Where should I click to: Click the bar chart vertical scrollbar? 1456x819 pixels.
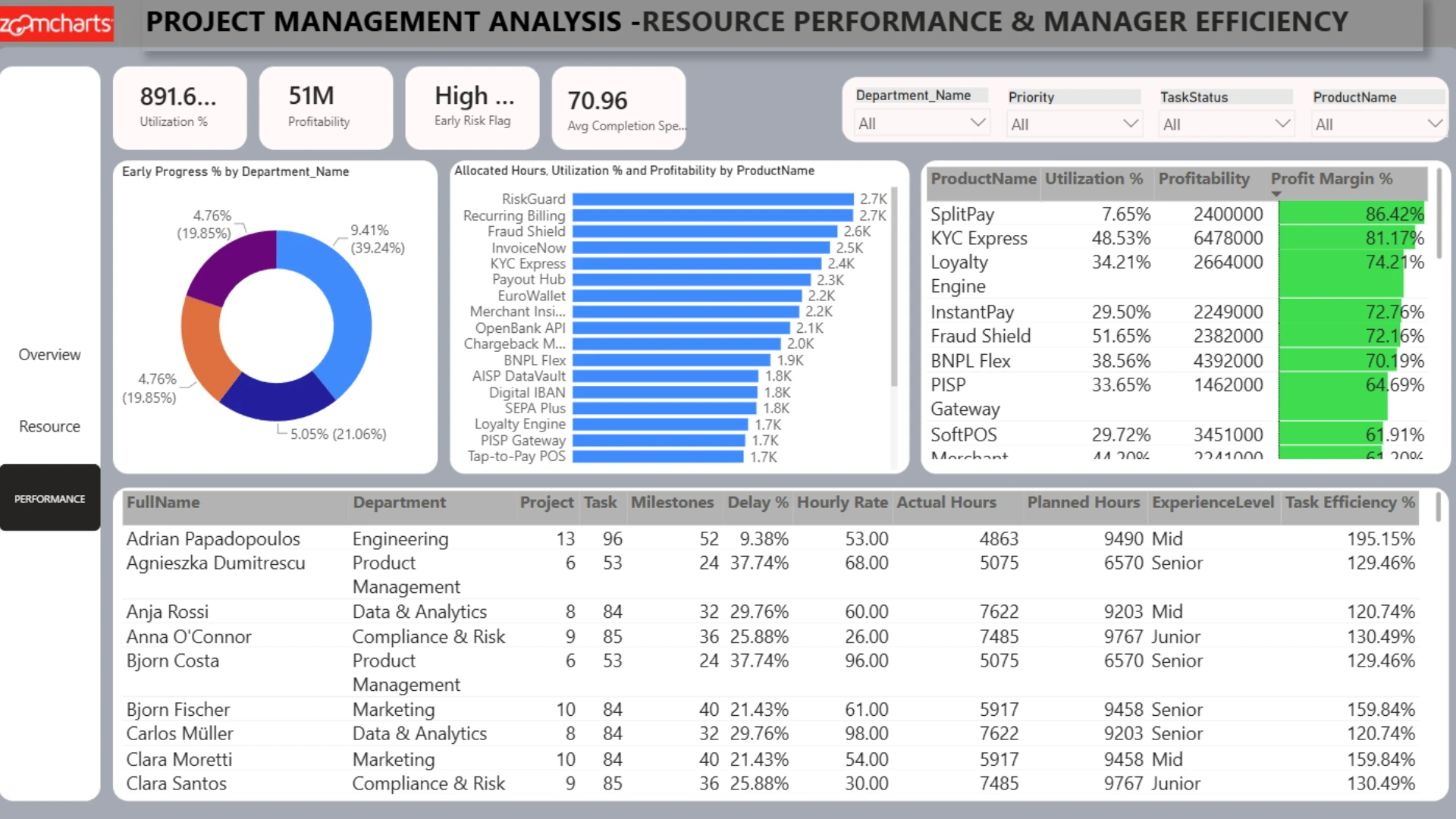coord(894,288)
